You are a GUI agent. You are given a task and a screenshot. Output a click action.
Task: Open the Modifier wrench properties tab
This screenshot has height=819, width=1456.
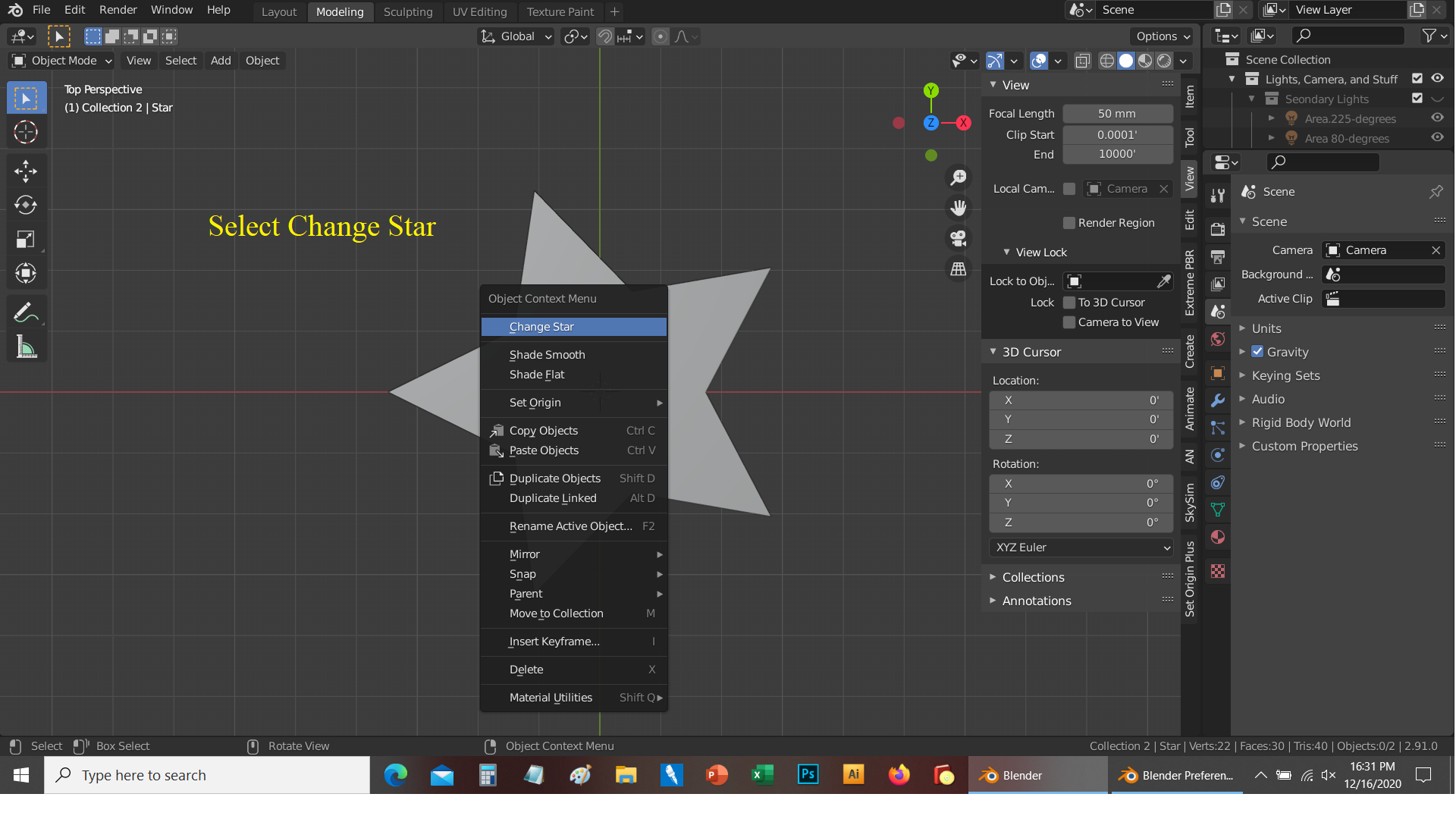pos(1218,400)
